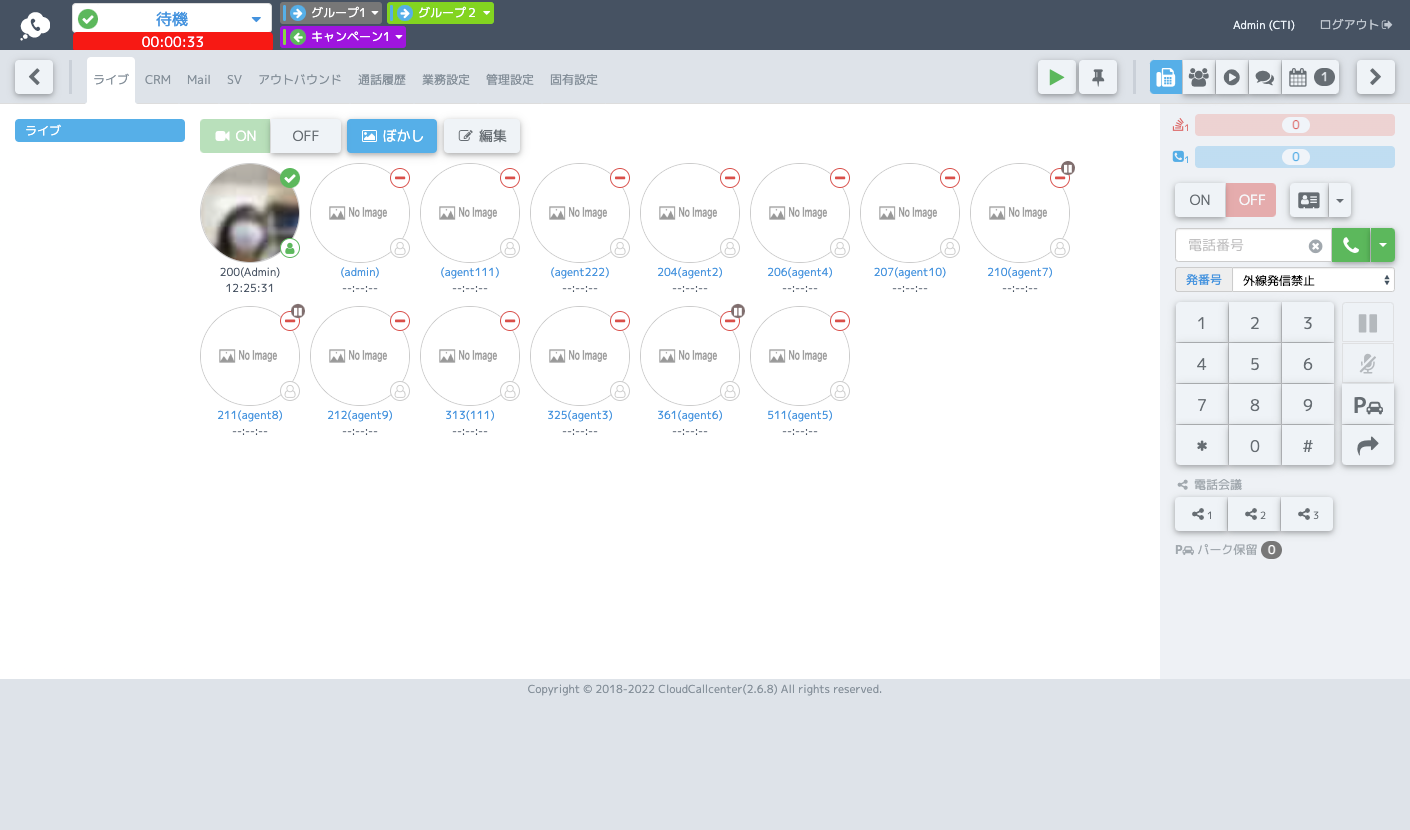Screen dimensions: 1410x830
Task: Open the SV tab
Action: click(234, 80)
